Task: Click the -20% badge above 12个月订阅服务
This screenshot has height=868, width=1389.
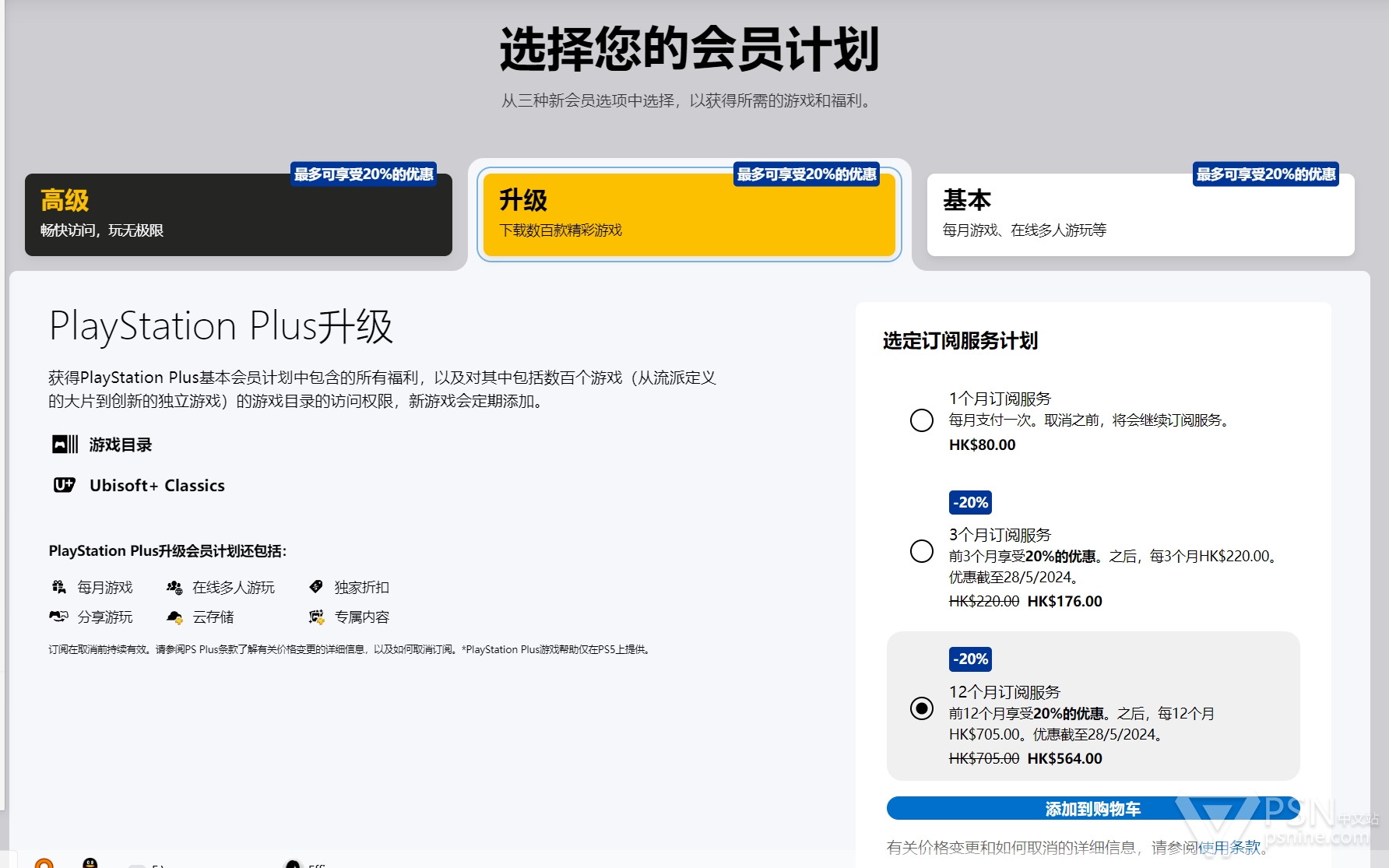Action: click(970, 659)
